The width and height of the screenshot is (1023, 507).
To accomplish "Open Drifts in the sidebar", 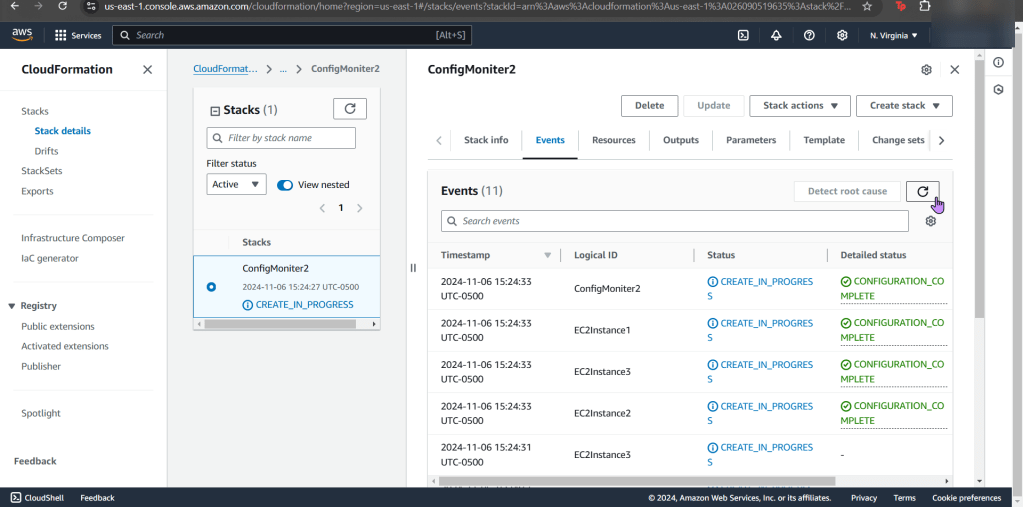I will tap(46, 151).
